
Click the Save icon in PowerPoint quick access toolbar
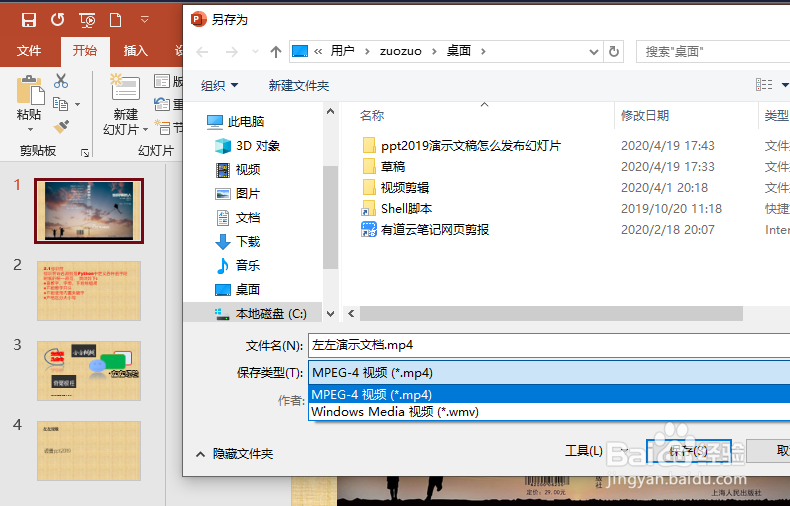29,20
